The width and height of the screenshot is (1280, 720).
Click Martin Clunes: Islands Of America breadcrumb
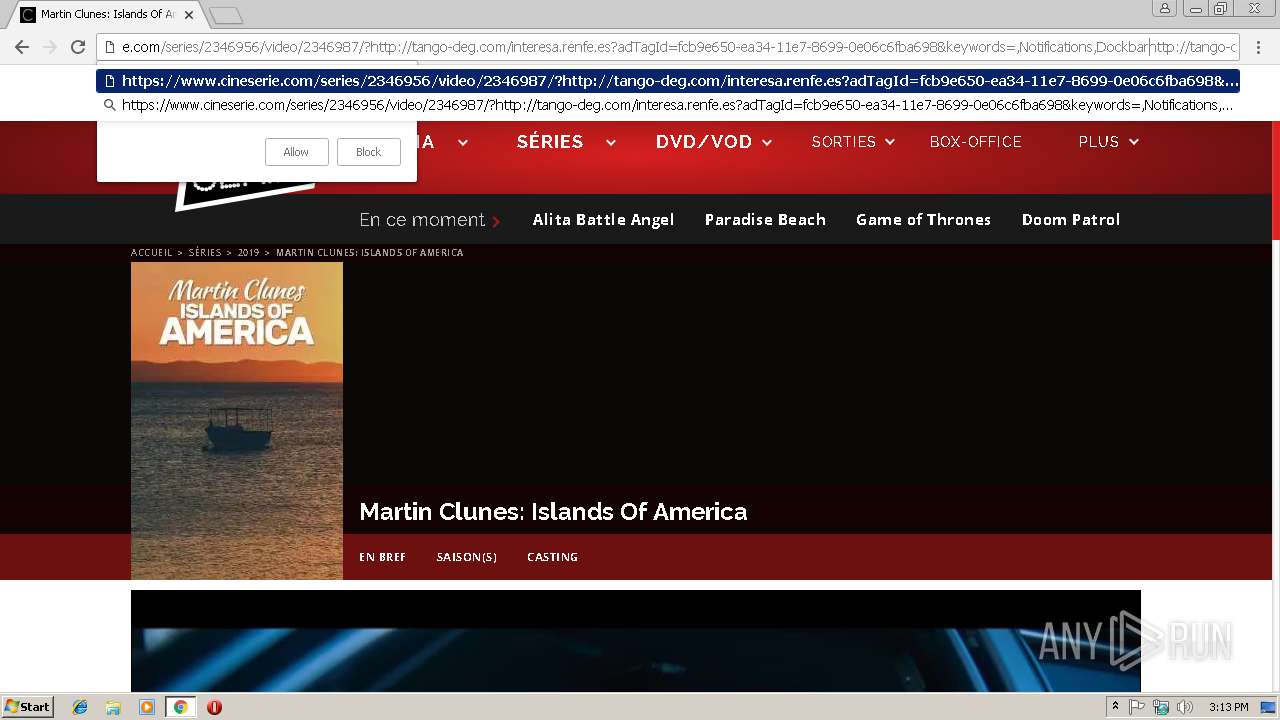click(x=370, y=253)
